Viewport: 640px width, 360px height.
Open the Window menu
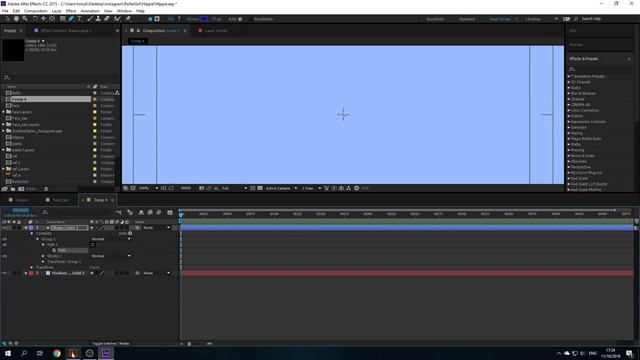click(124, 11)
